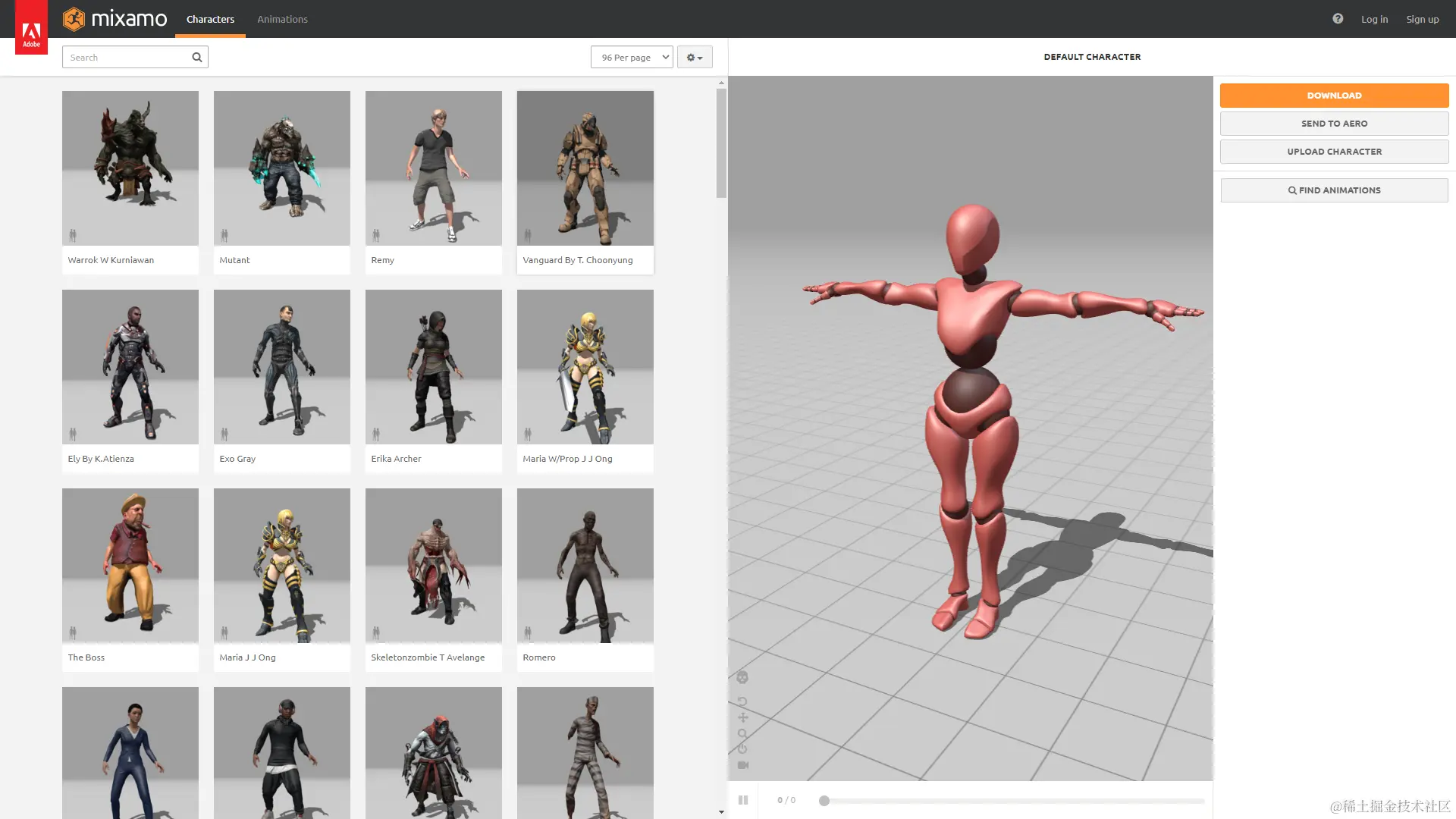Click rigged figure icon on Exo Gray card
The height and width of the screenshot is (819, 1456).
point(224,434)
